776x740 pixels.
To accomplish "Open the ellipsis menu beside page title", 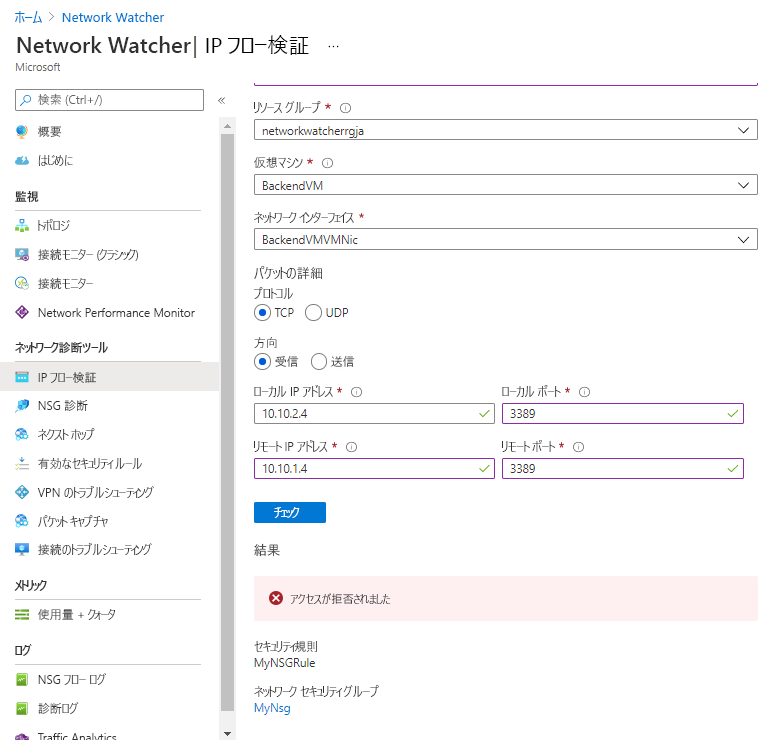I will click(x=334, y=47).
